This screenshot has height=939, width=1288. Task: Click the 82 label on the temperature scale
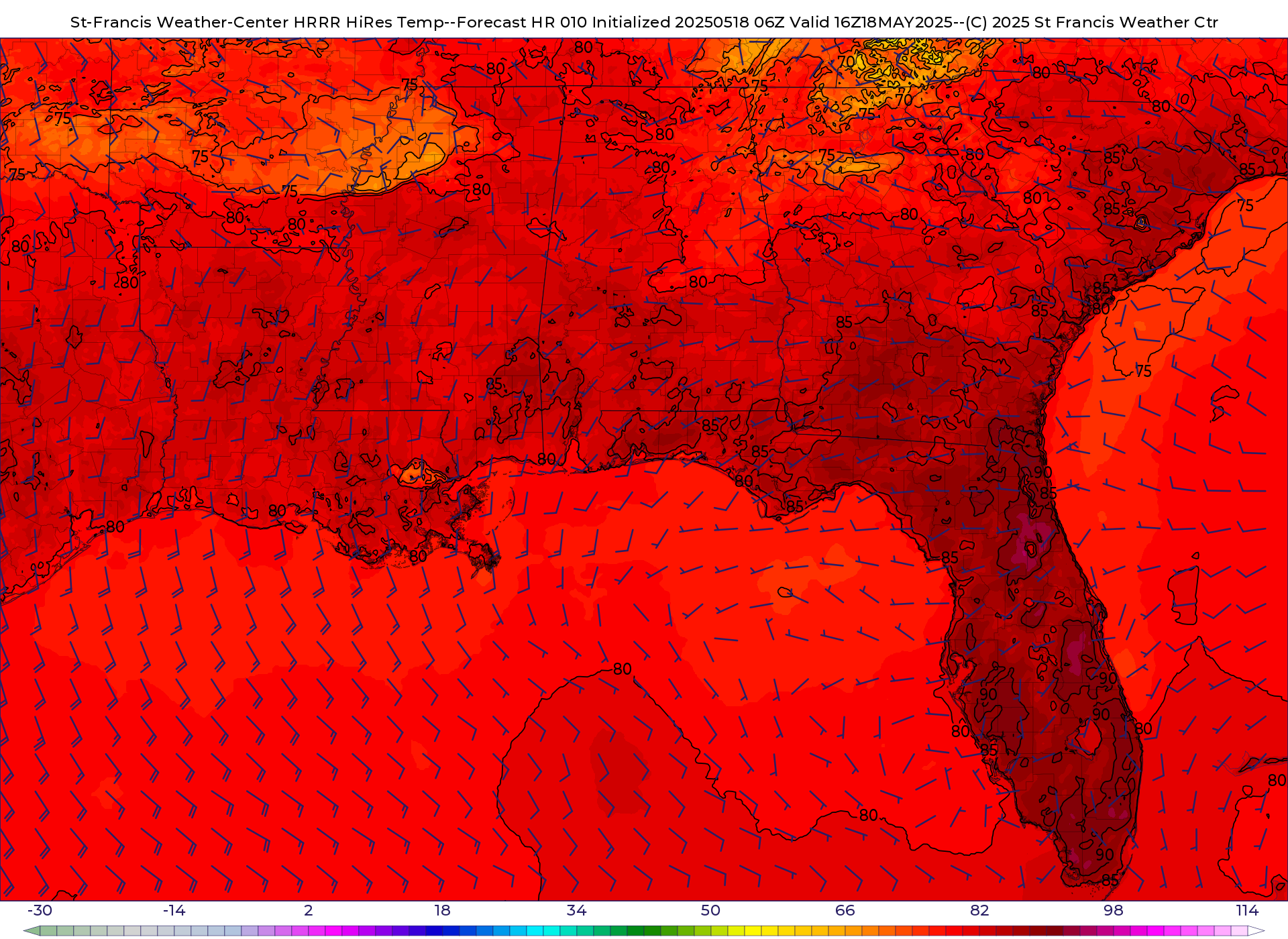(979, 910)
